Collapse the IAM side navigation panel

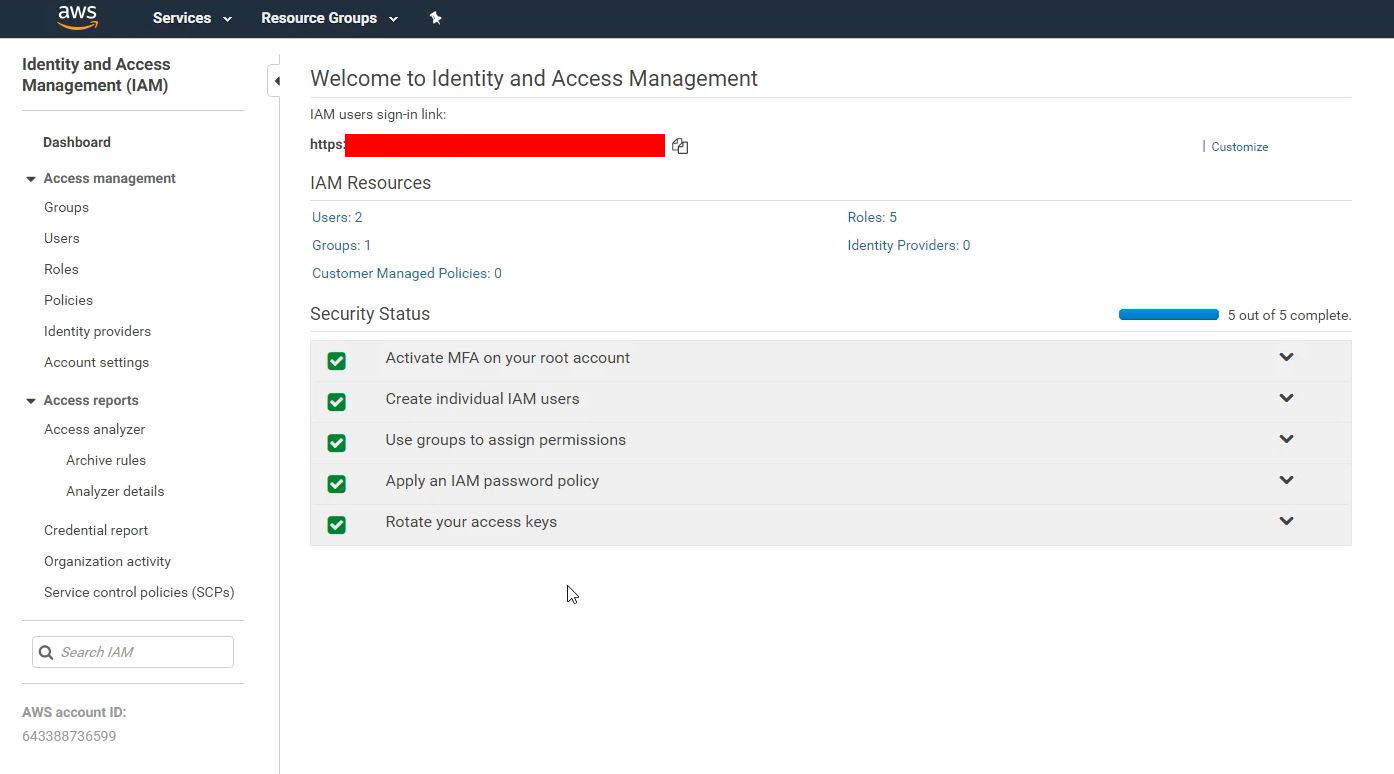[x=275, y=81]
